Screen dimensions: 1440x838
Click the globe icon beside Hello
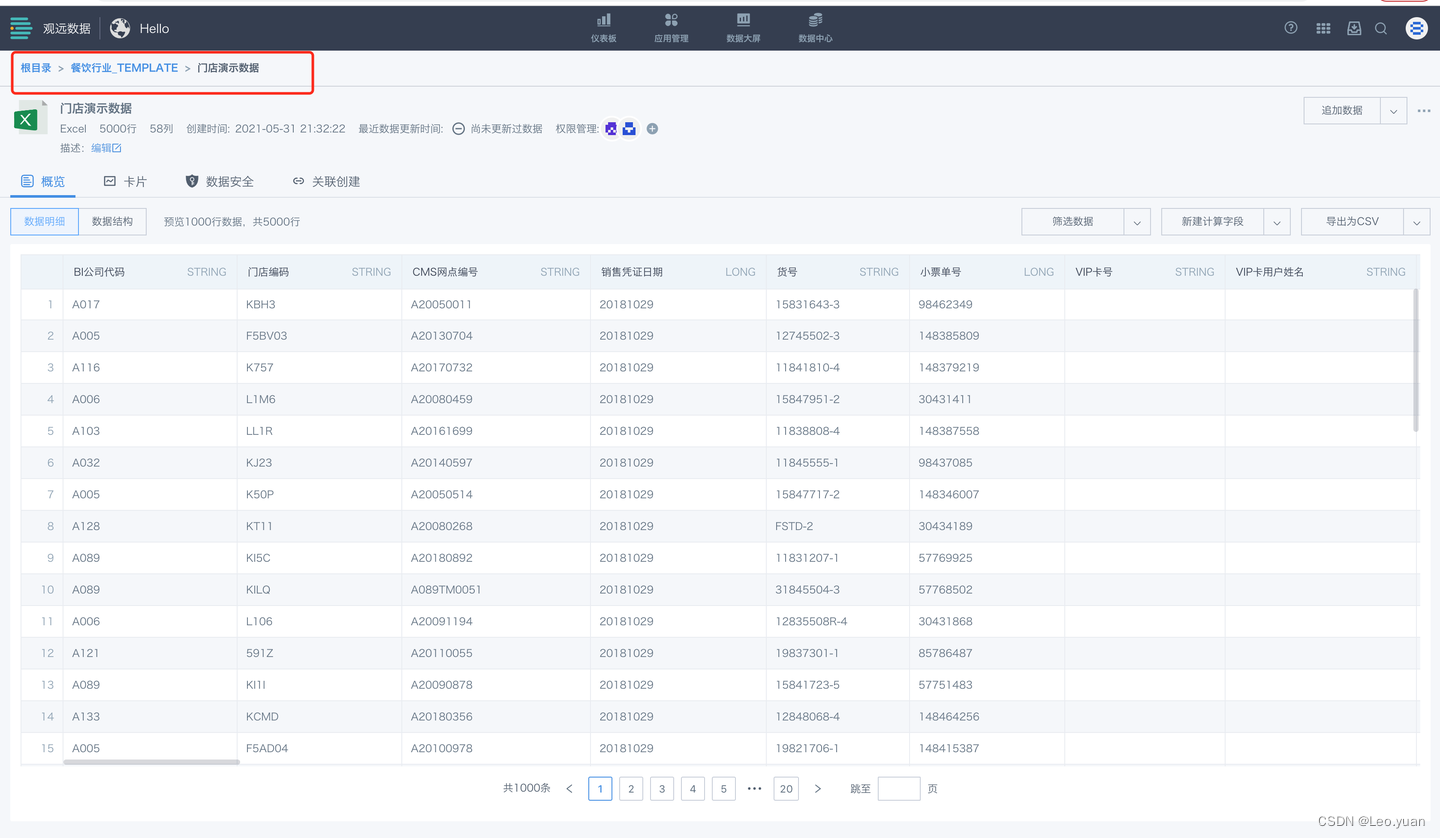(x=120, y=28)
